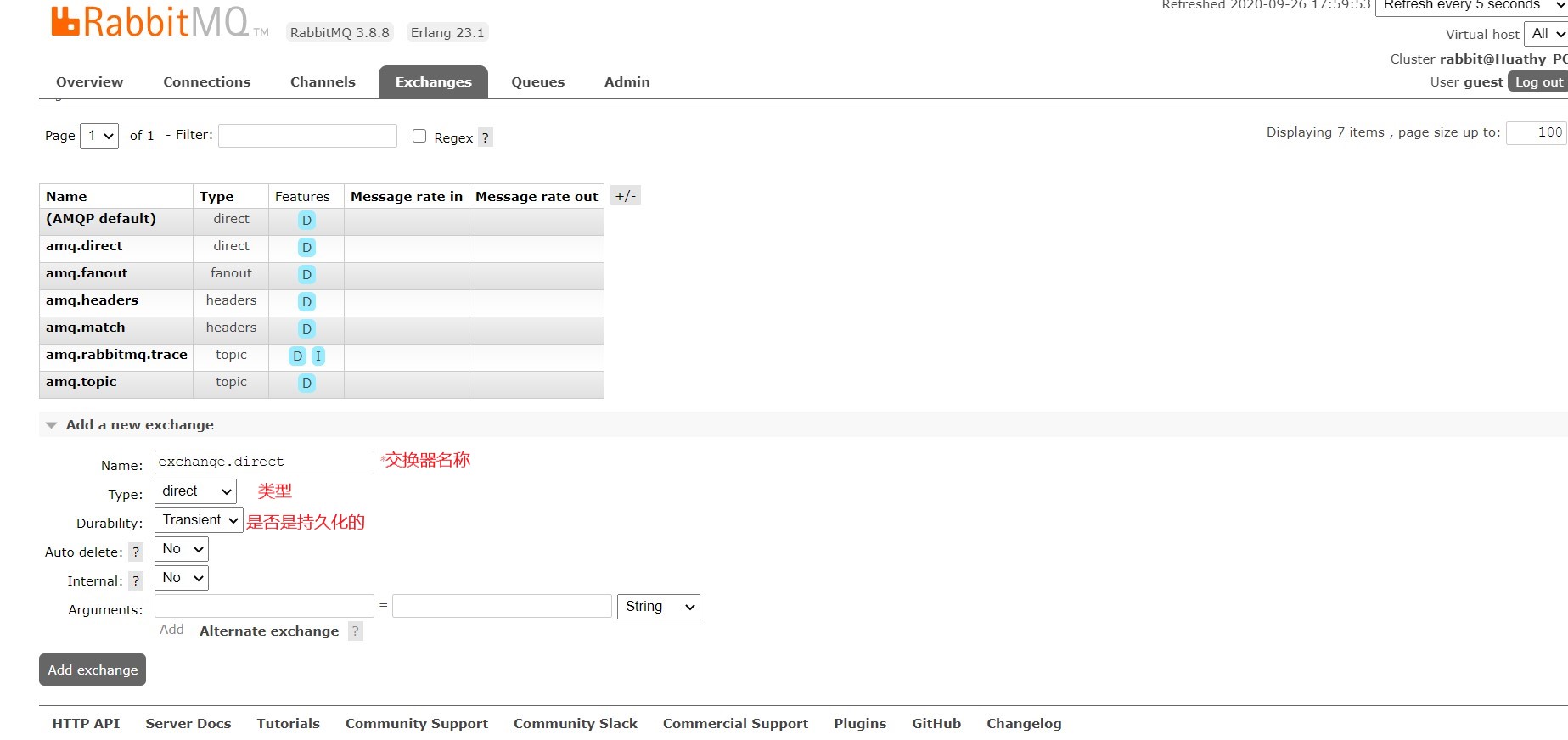Open the amq.headers exchange

pyautogui.click(x=92, y=300)
